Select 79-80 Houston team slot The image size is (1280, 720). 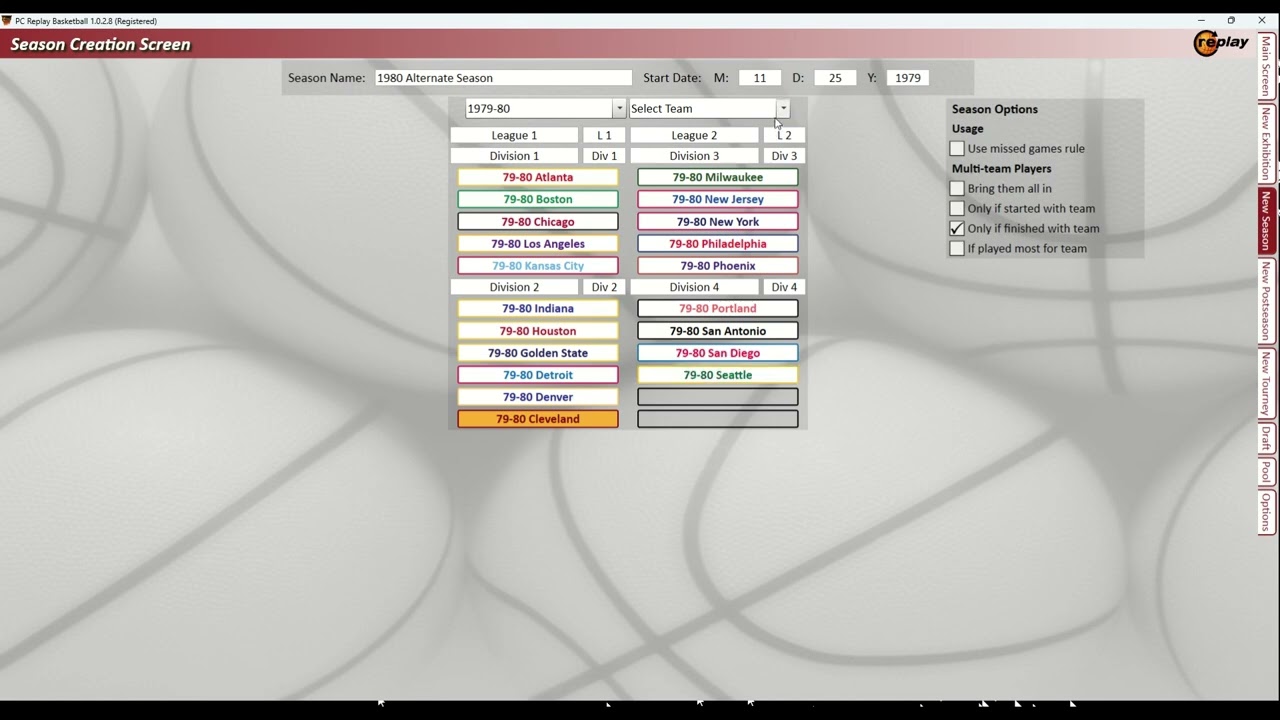pyautogui.click(x=538, y=330)
